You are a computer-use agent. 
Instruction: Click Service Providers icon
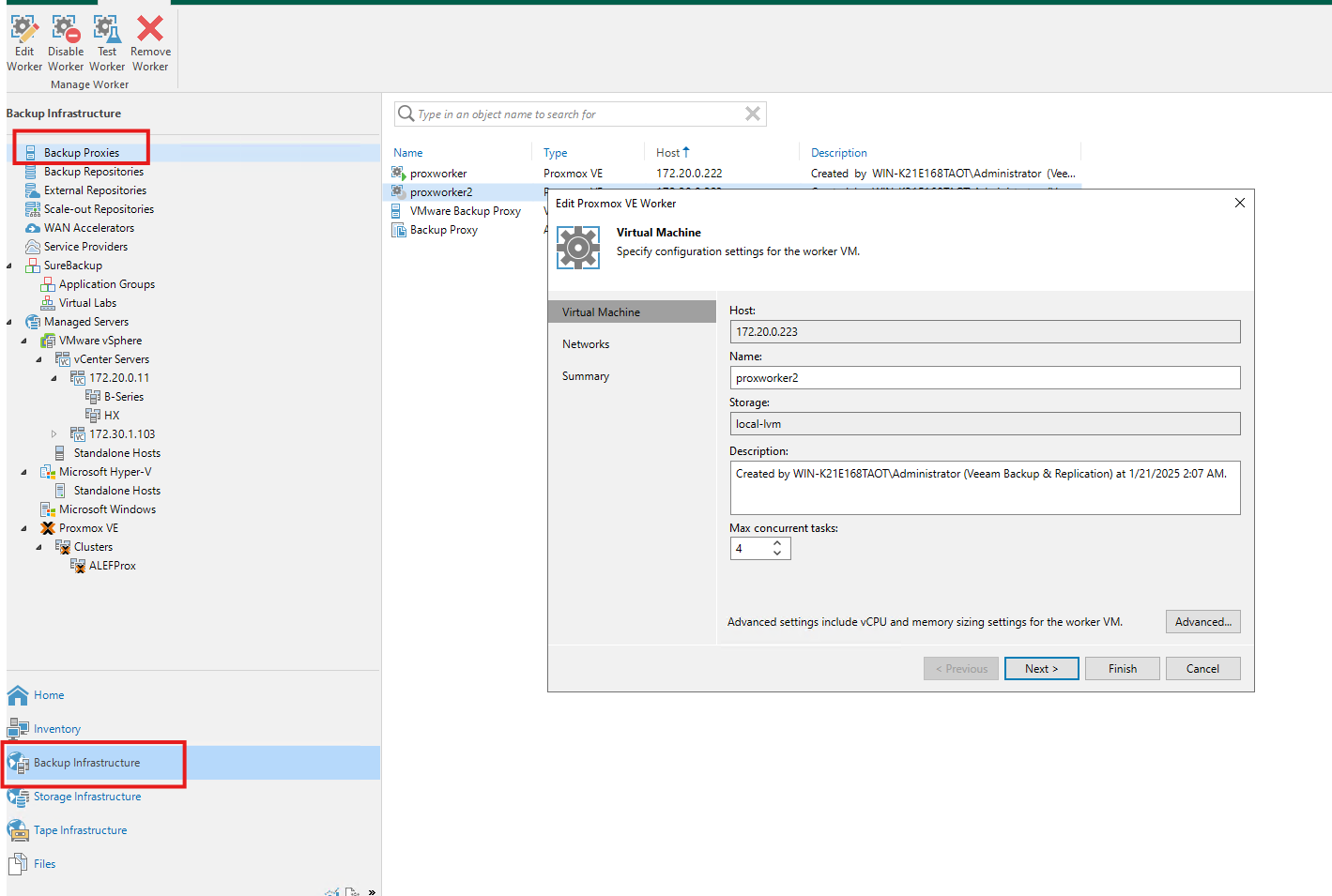click(x=32, y=247)
